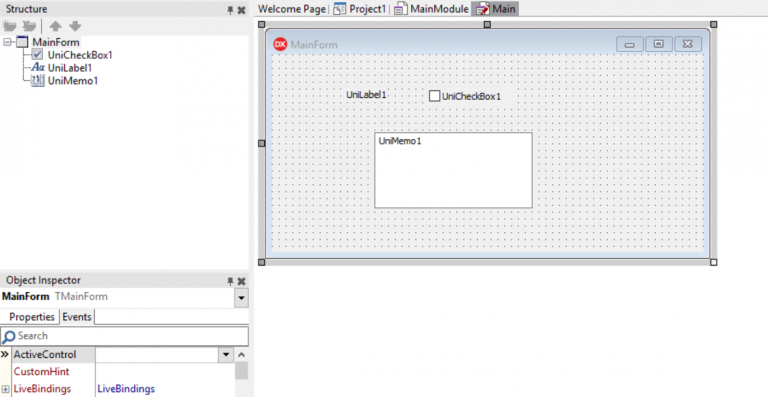Click the move down arrow in Structure toolbar

pyautogui.click(x=75, y=26)
